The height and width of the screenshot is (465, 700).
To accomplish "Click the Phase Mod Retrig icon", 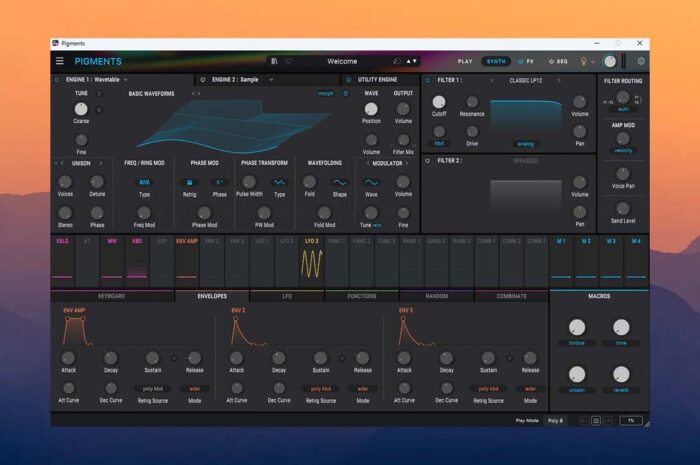I will pyautogui.click(x=189, y=183).
